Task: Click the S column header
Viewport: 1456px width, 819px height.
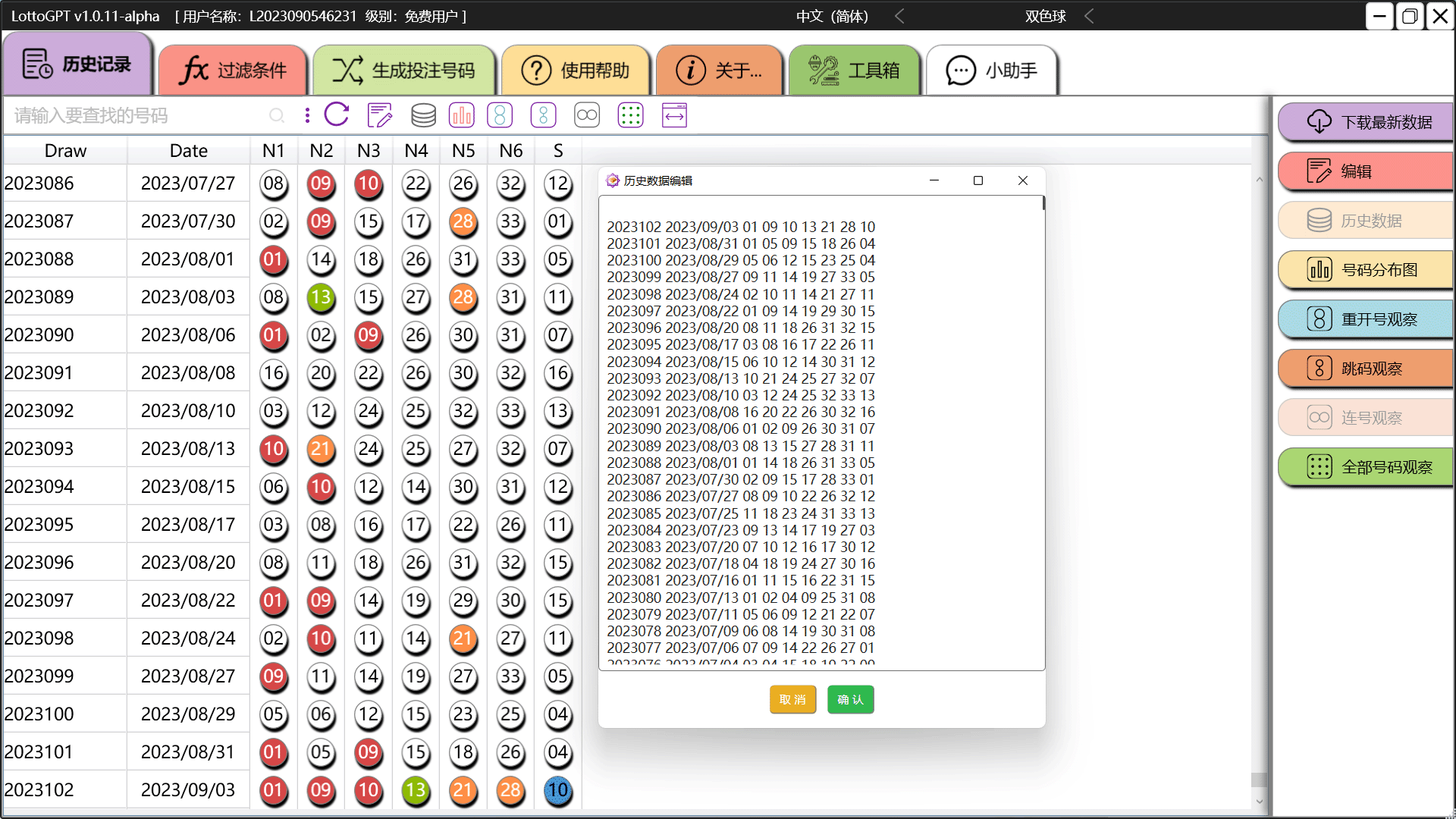Action: (x=558, y=151)
